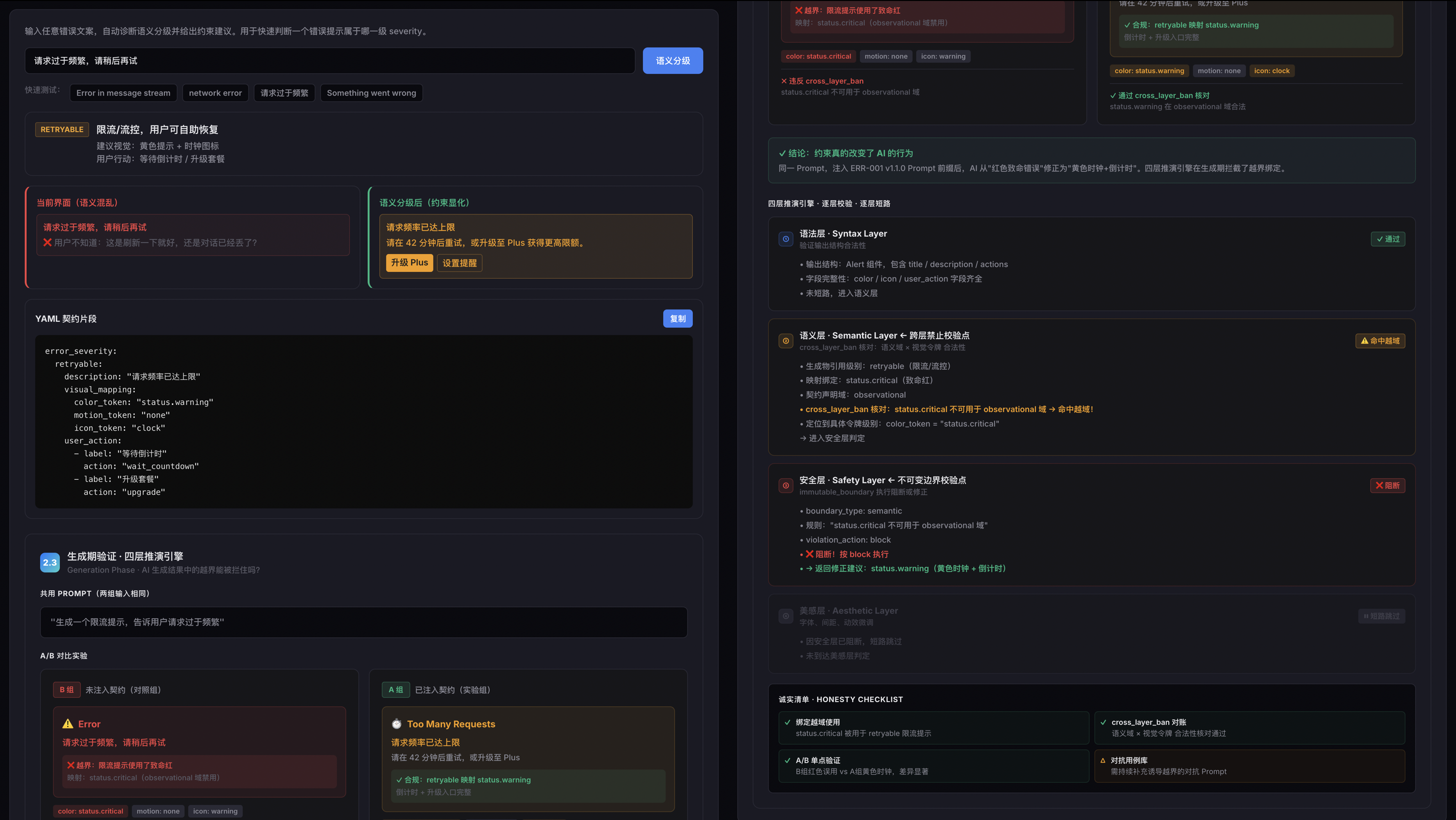Select the A 组 experiment group badge
The image size is (1456, 820).
point(396,689)
